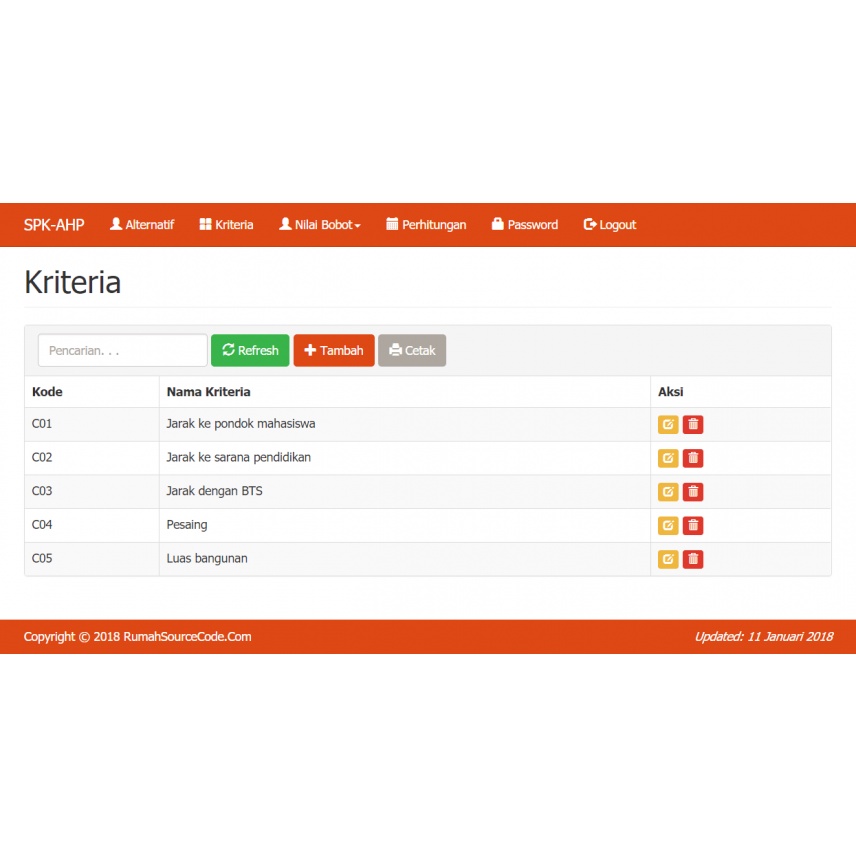The height and width of the screenshot is (856, 856).
Task: Open the Password menu item
Action: (525, 225)
